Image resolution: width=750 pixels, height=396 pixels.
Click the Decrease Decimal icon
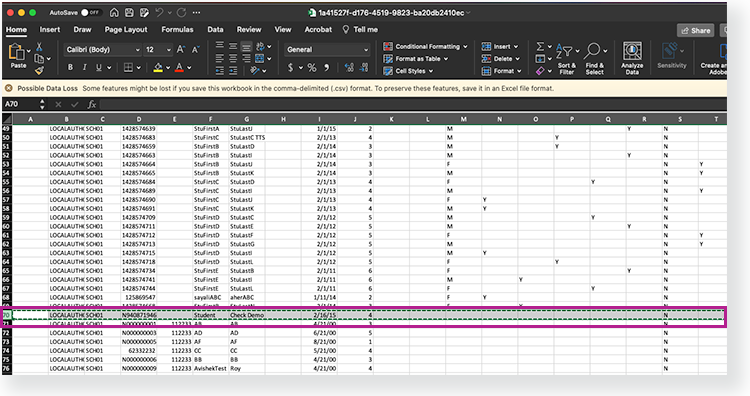point(364,67)
